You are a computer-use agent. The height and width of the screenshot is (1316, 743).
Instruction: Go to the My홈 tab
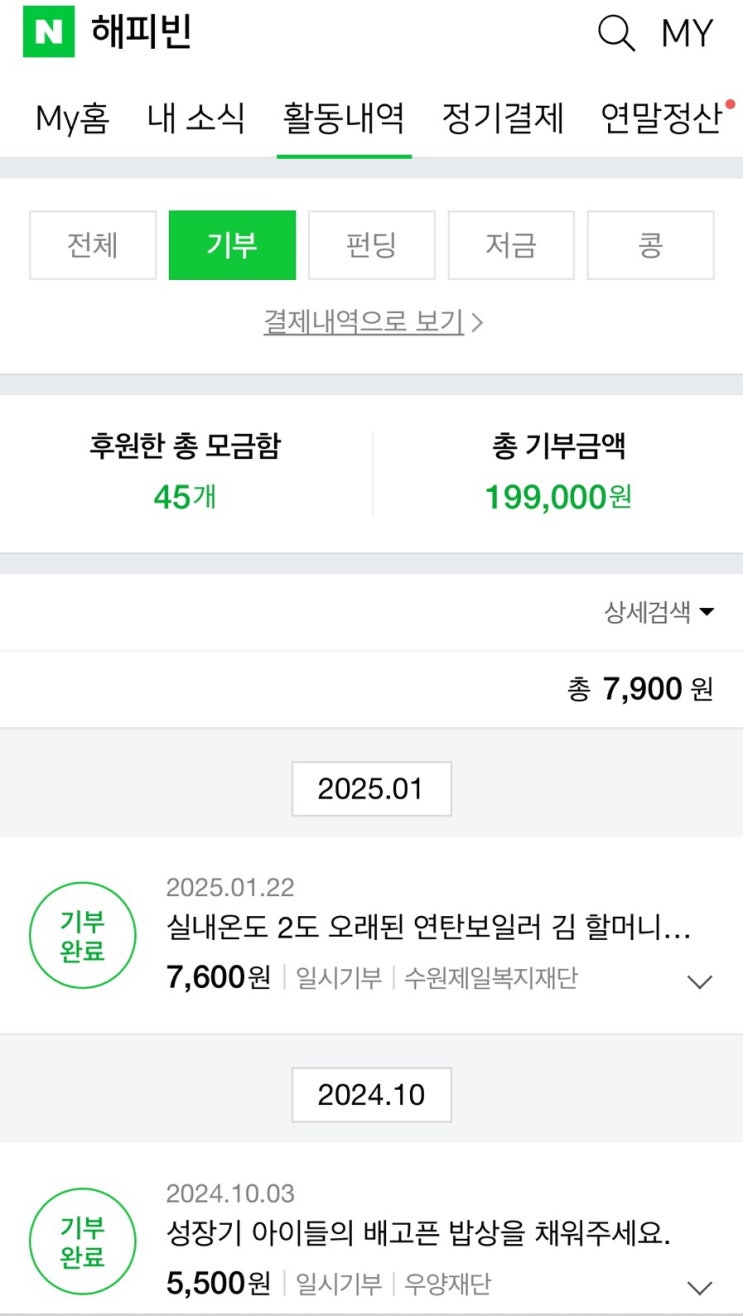click(x=72, y=119)
